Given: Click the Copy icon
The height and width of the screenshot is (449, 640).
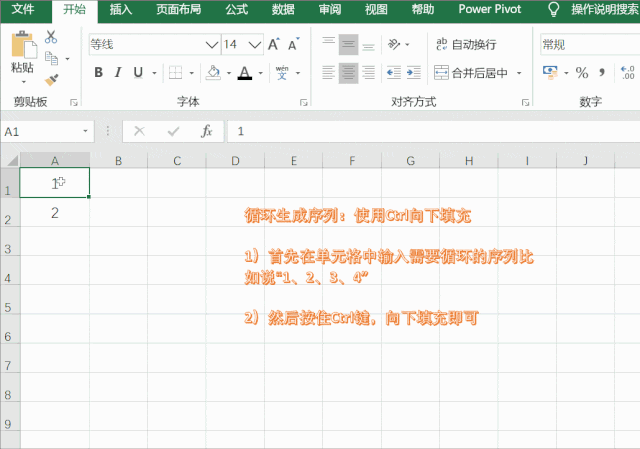Looking at the screenshot, I should click(x=51, y=59).
